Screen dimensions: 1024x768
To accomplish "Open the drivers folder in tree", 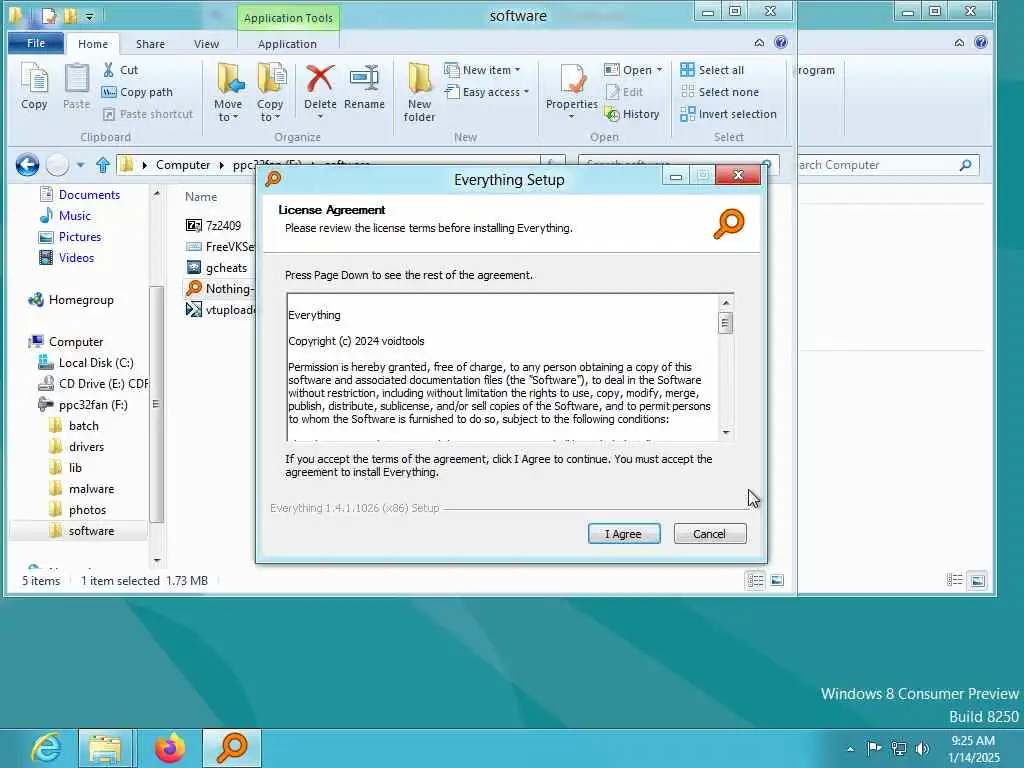I will tap(86, 447).
